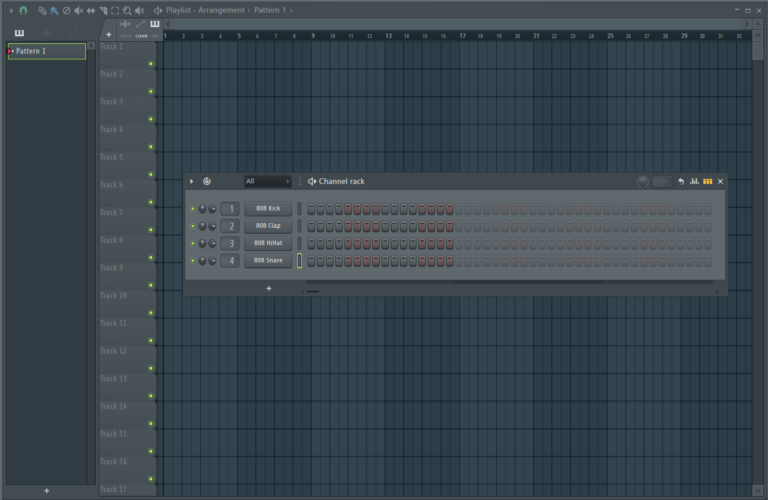
Task: Choose the Select marquee tool
Action: click(x=115, y=10)
